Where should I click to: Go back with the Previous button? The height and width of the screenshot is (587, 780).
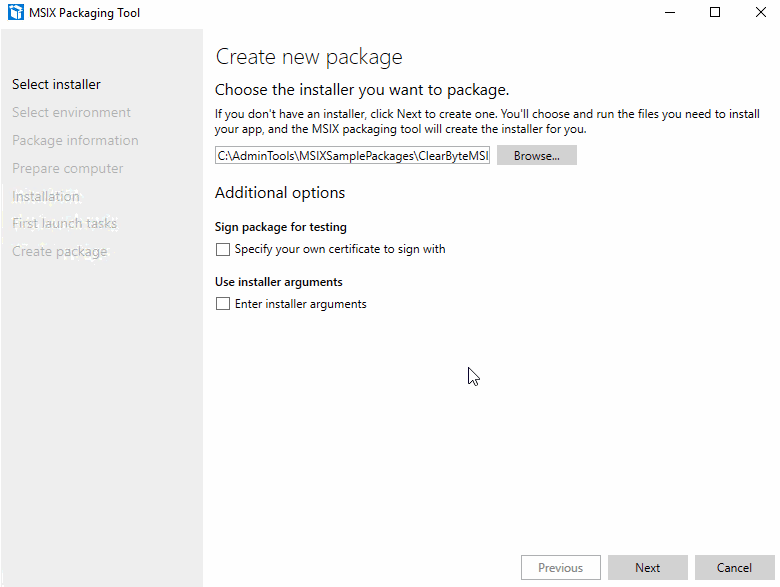pyautogui.click(x=561, y=568)
